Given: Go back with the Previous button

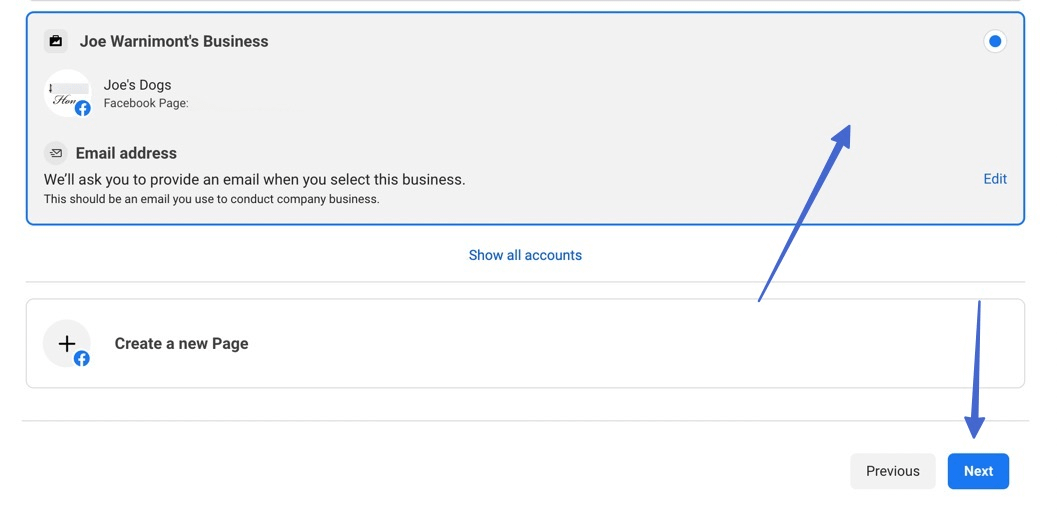Looking at the screenshot, I should click(893, 471).
